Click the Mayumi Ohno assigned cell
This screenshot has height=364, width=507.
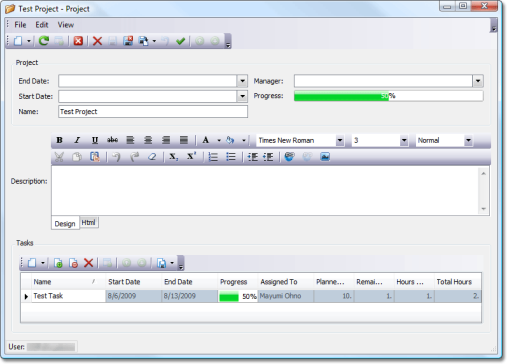[286, 296]
